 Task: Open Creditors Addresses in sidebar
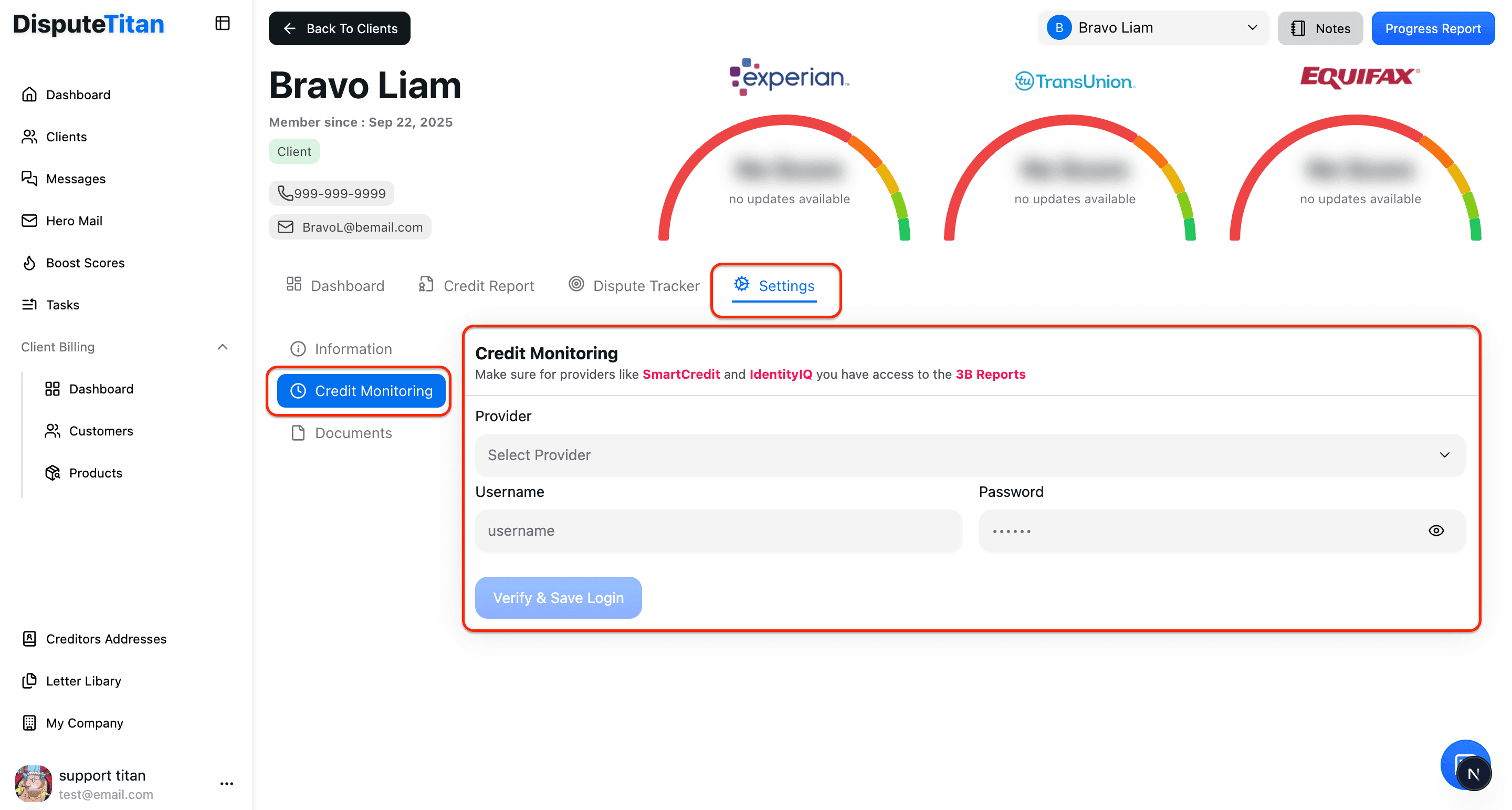(x=106, y=638)
